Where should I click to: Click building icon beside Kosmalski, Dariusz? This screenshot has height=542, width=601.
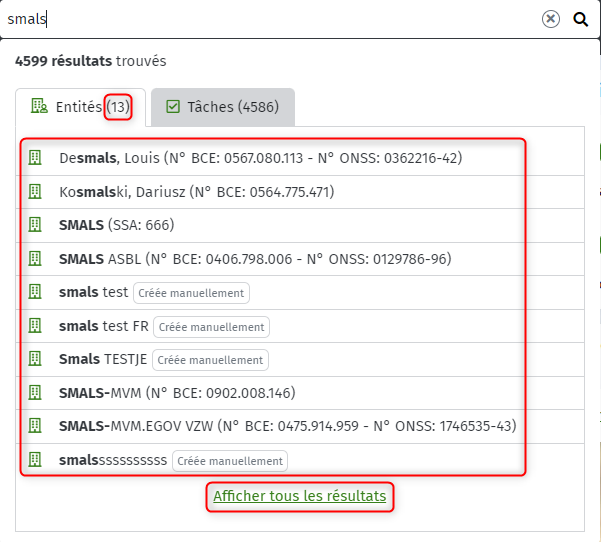(x=35, y=191)
